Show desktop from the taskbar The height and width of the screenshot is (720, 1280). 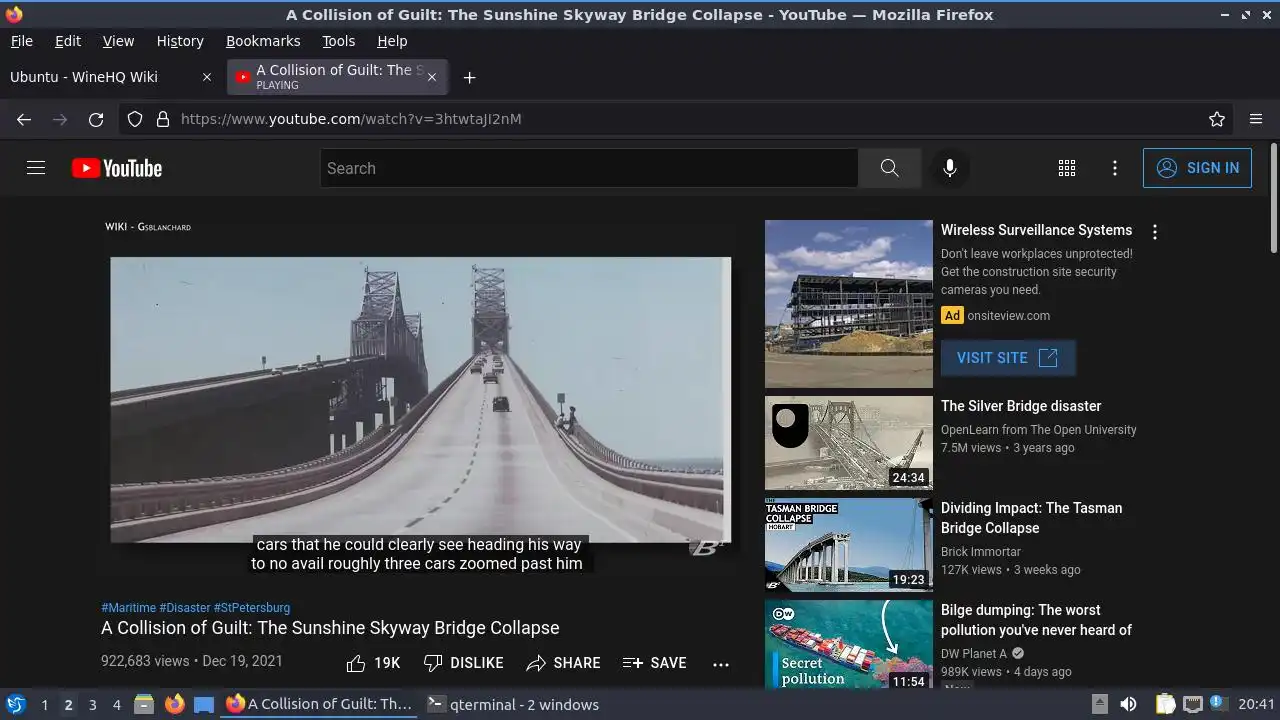coord(204,704)
